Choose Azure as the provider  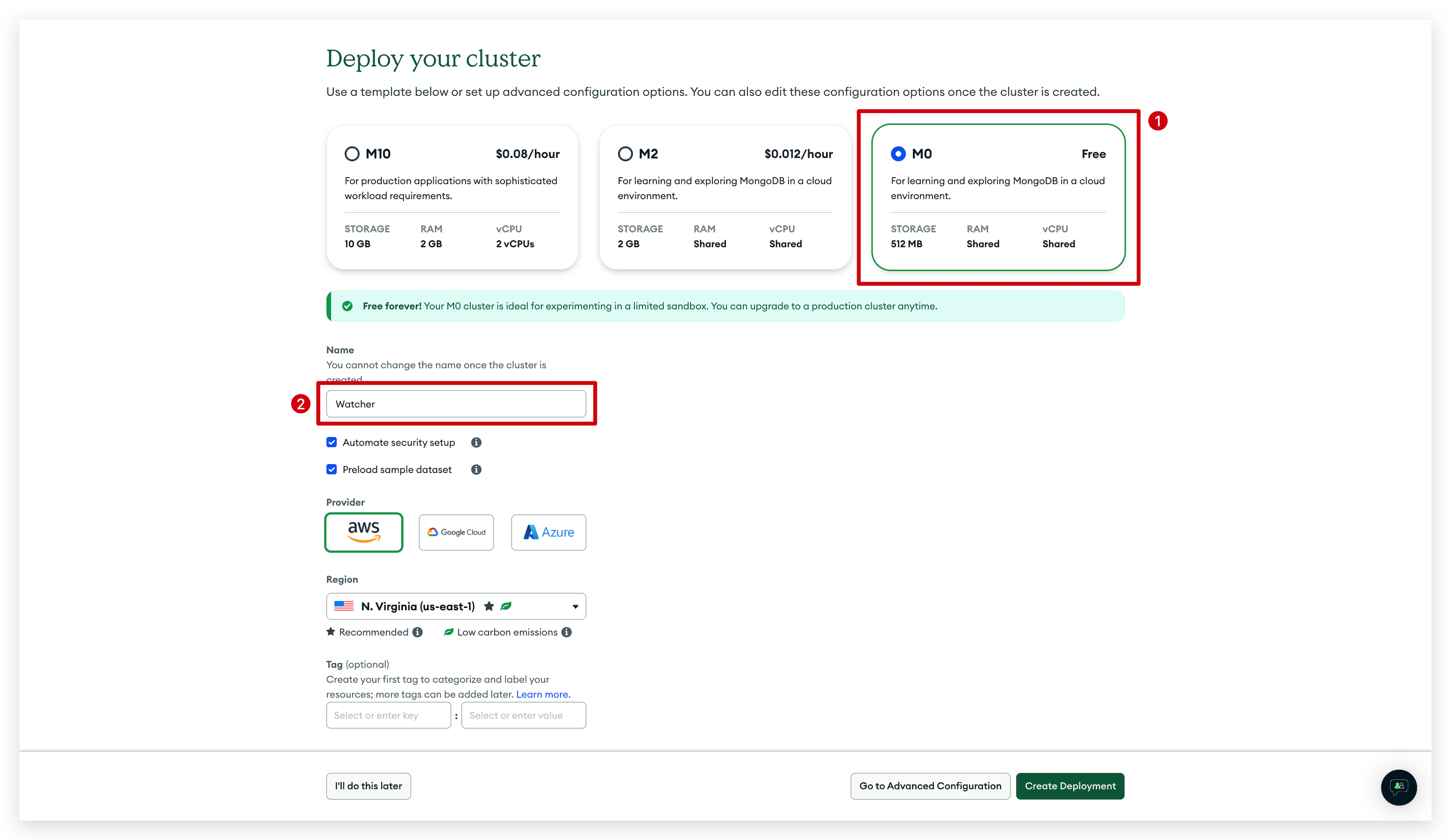[x=549, y=532]
